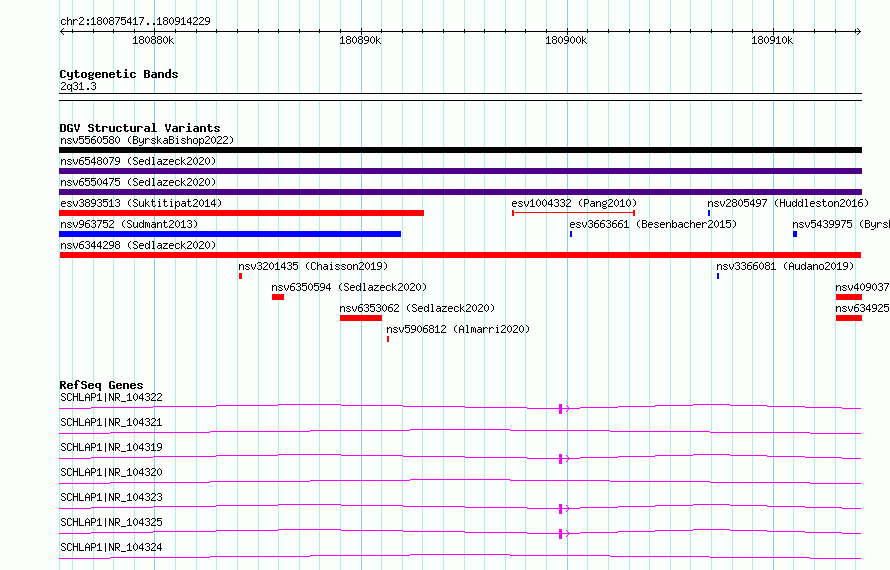Click the red esv3893513 variant bar

click(241, 213)
